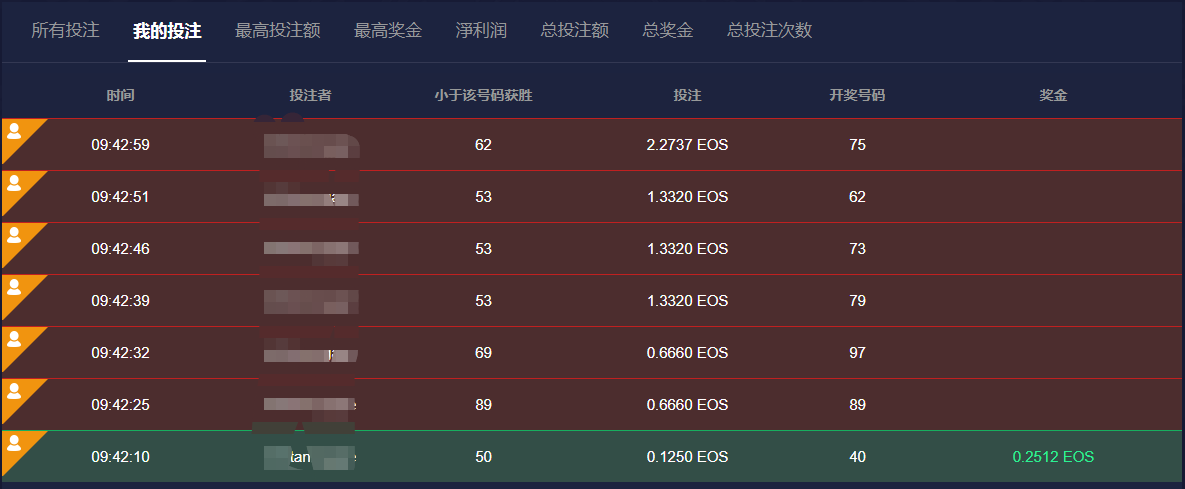1185x489 pixels.
Task: Select the 我的投注 tab
Action: 167,31
